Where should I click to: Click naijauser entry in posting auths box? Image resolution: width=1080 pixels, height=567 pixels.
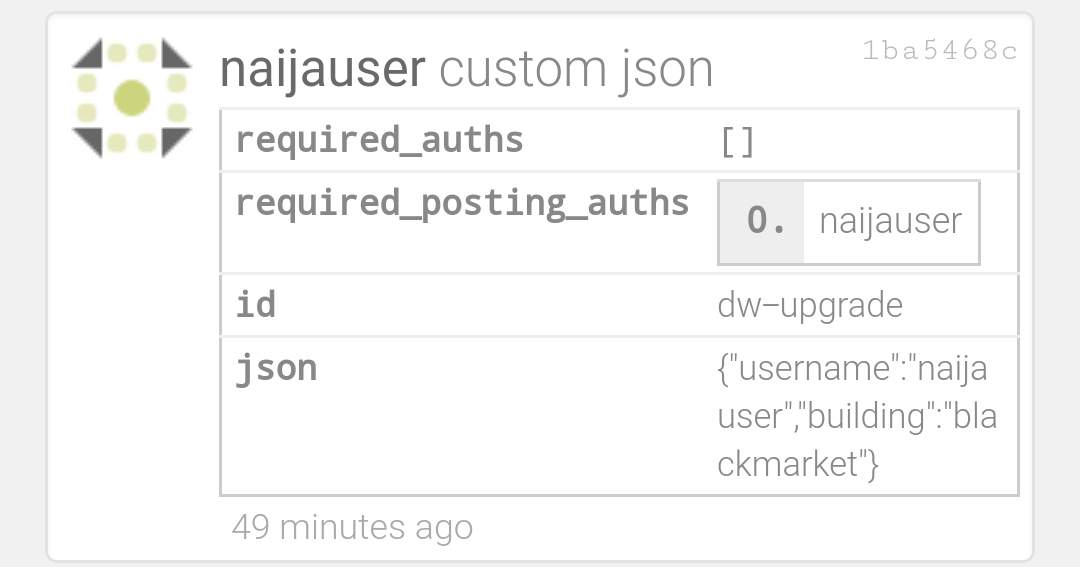tap(890, 221)
